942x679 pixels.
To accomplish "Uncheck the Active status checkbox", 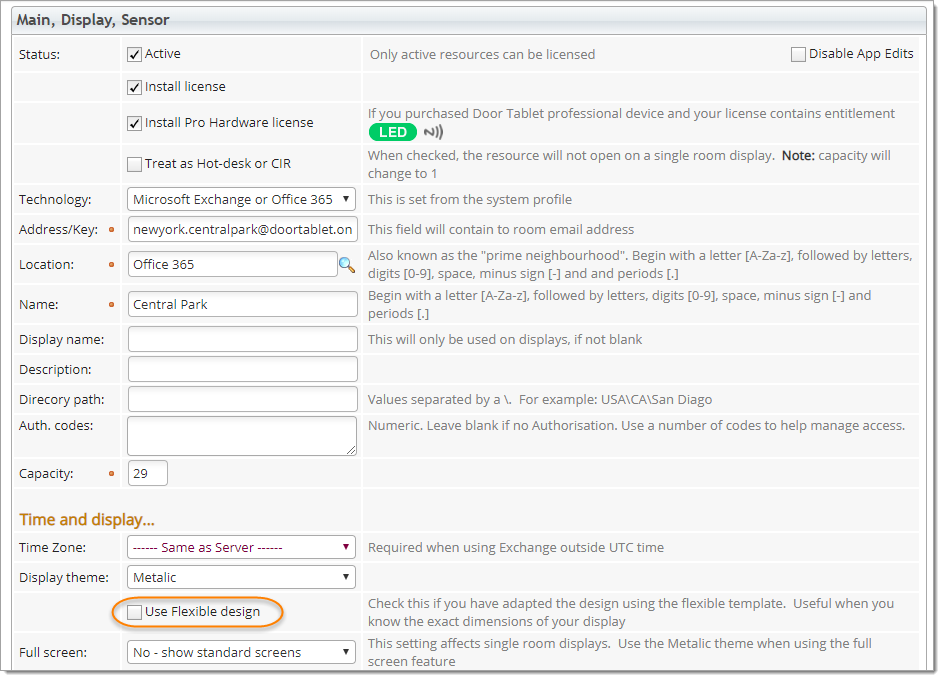I will click(x=135, y=54).
